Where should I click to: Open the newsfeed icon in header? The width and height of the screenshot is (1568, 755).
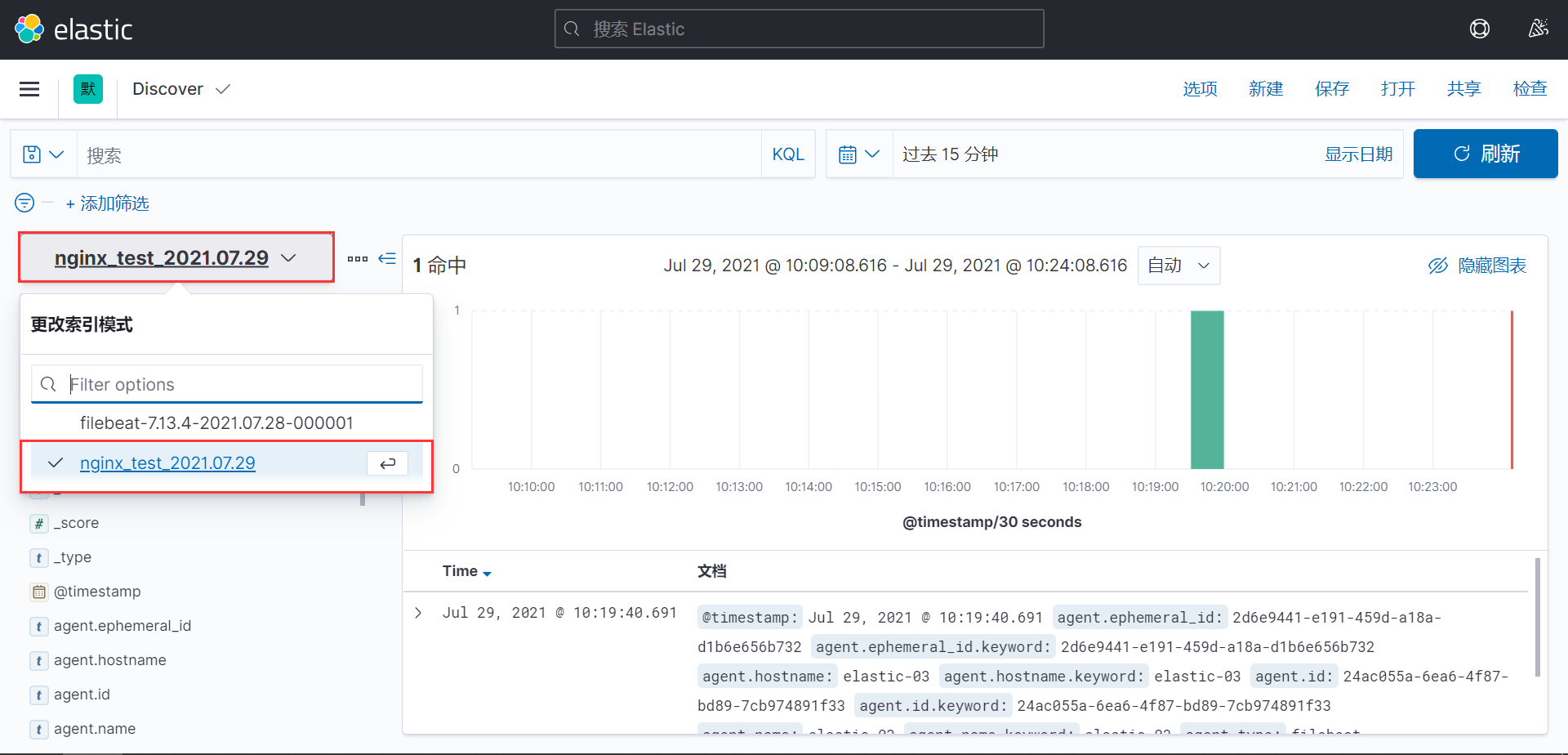[1539, 29]
